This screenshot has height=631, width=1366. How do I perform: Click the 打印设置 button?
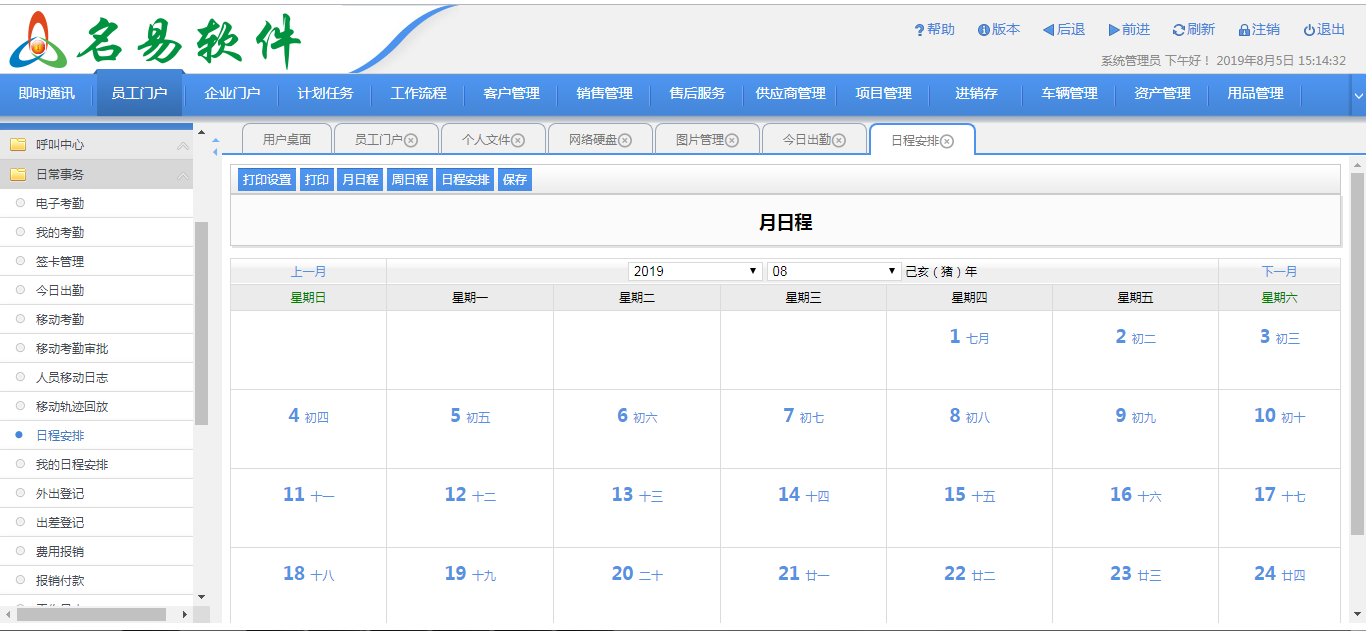tap(267, 180)
